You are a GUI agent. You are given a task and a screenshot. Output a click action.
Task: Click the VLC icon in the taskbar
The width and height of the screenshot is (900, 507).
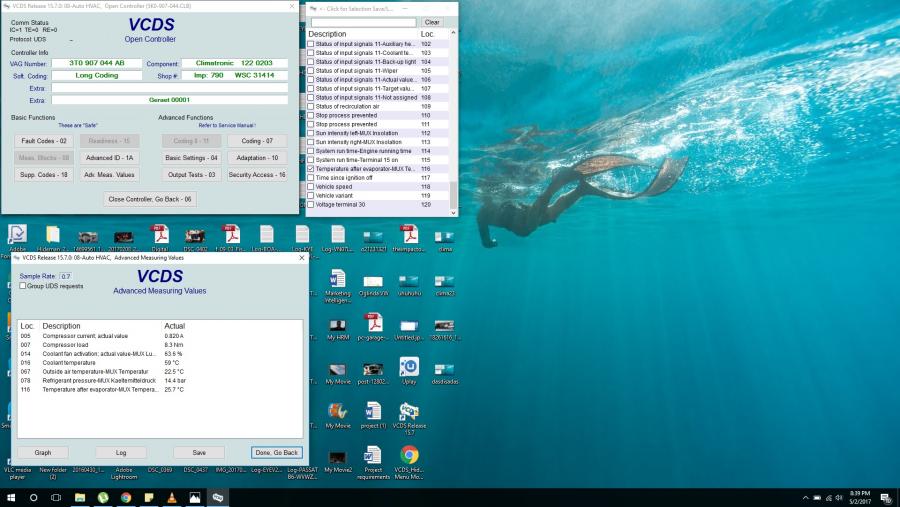[x=171, y=497]
